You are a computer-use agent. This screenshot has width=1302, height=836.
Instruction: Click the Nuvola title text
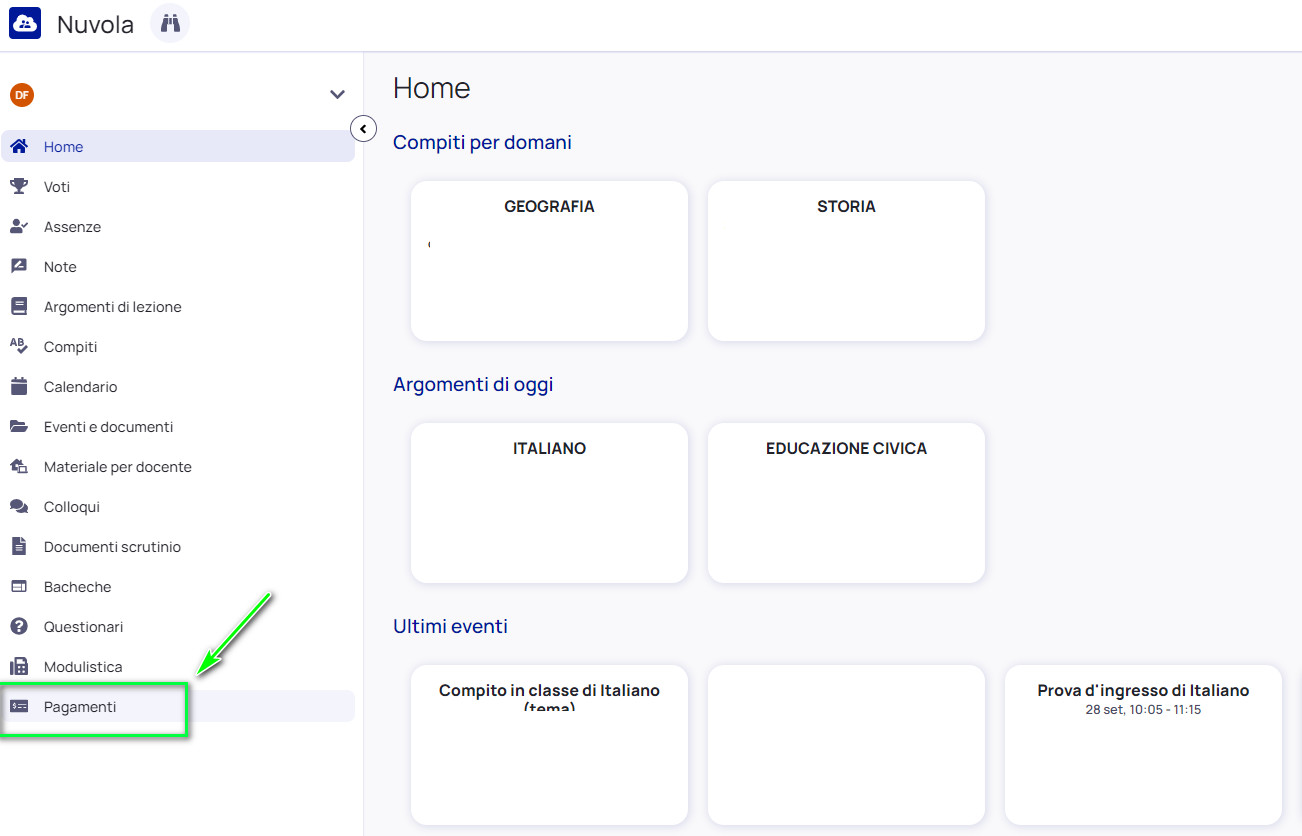95,25
